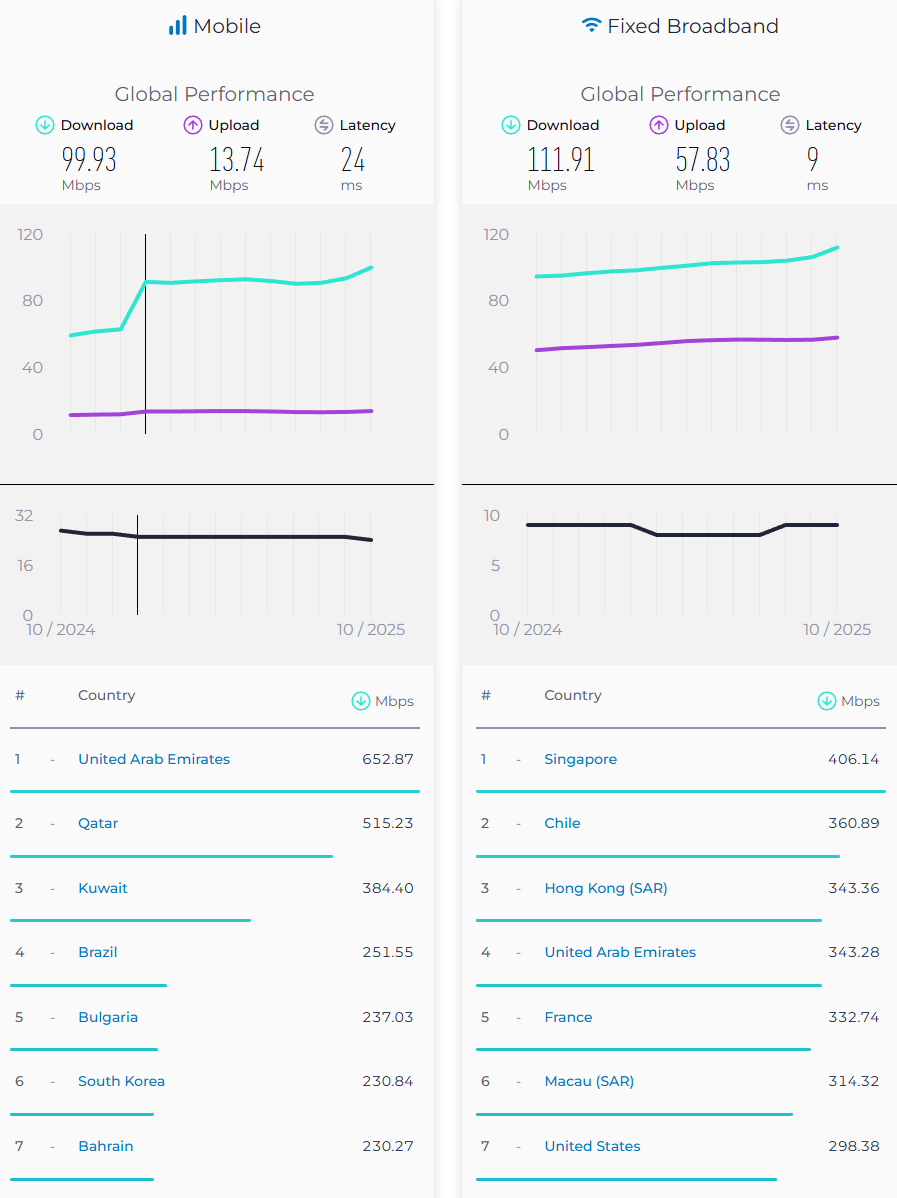Click the Mobile bar-chart signal icon
The width and height of the screenshot is (897, 1198).
178,26
